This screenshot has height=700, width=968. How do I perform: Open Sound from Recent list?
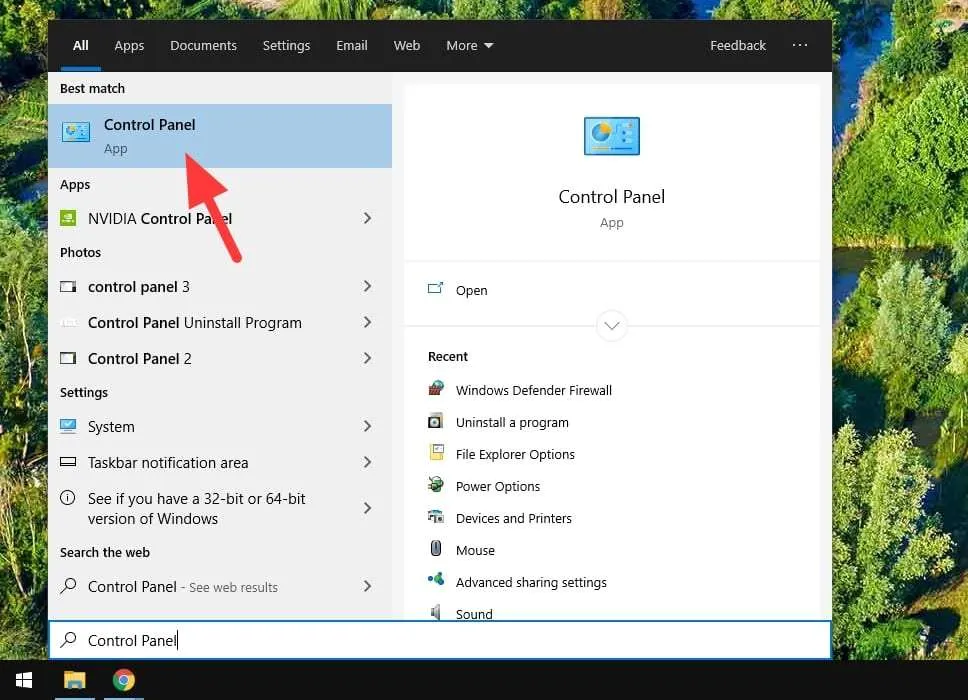point(474,614)
